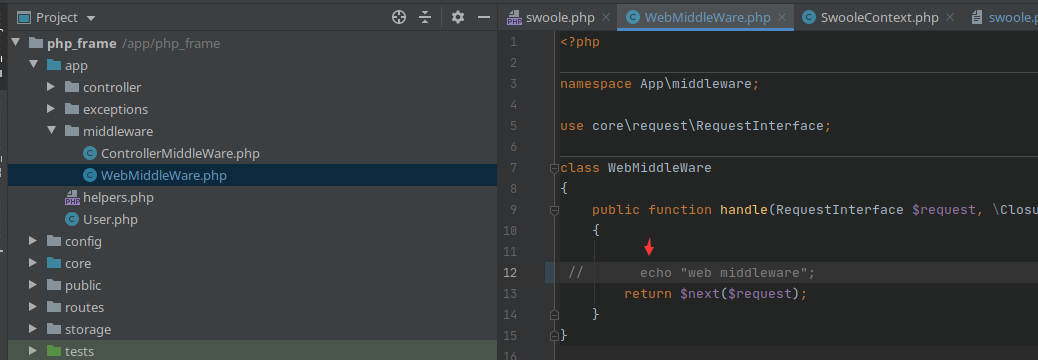Click the RequestInterface use statement
1038x360 pixels.
click(695, 126)
